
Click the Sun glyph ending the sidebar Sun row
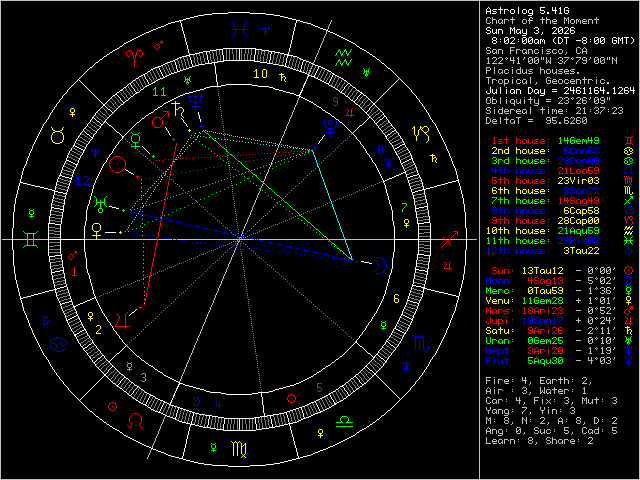click(629, 271)
